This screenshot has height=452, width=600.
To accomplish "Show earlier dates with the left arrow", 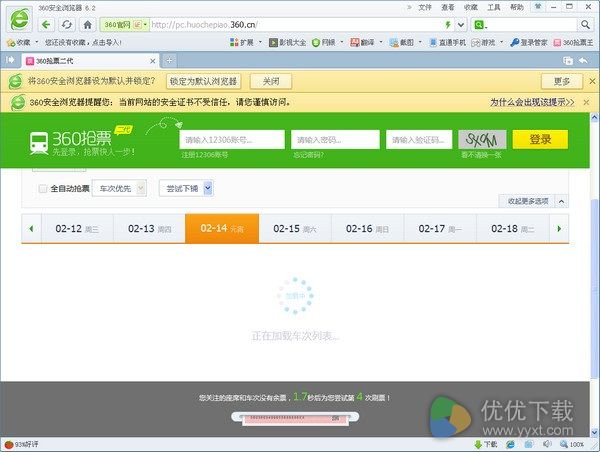I will 31,228.
